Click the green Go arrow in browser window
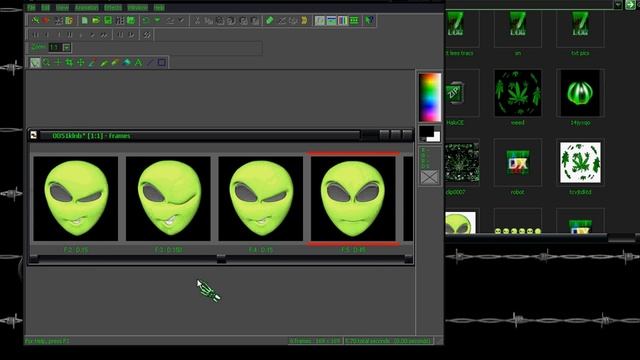The image size is (640, 360). pyautogui.click(x=630, y=4)
